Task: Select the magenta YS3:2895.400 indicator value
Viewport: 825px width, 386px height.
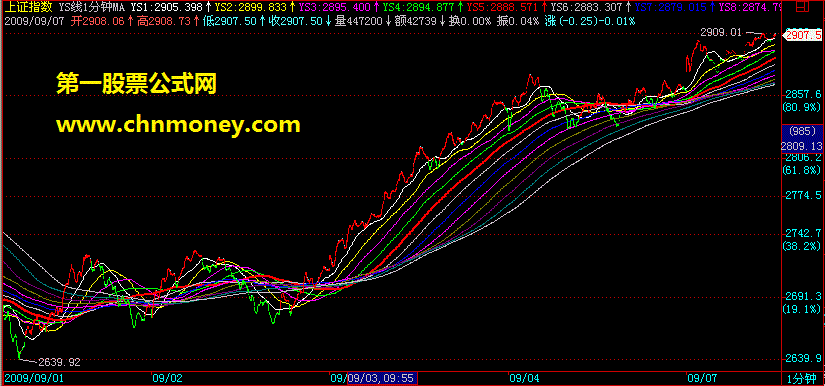Action: 335,7
